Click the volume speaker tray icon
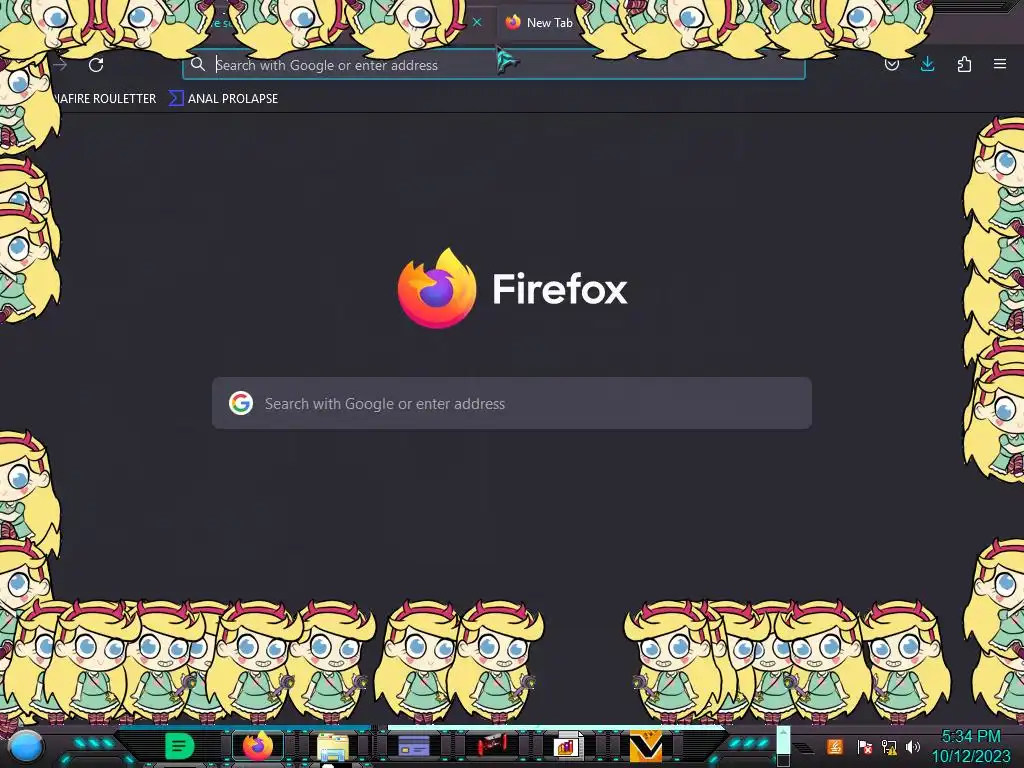This screenshot has height=768, width=1024. click(x=912, y=746)
